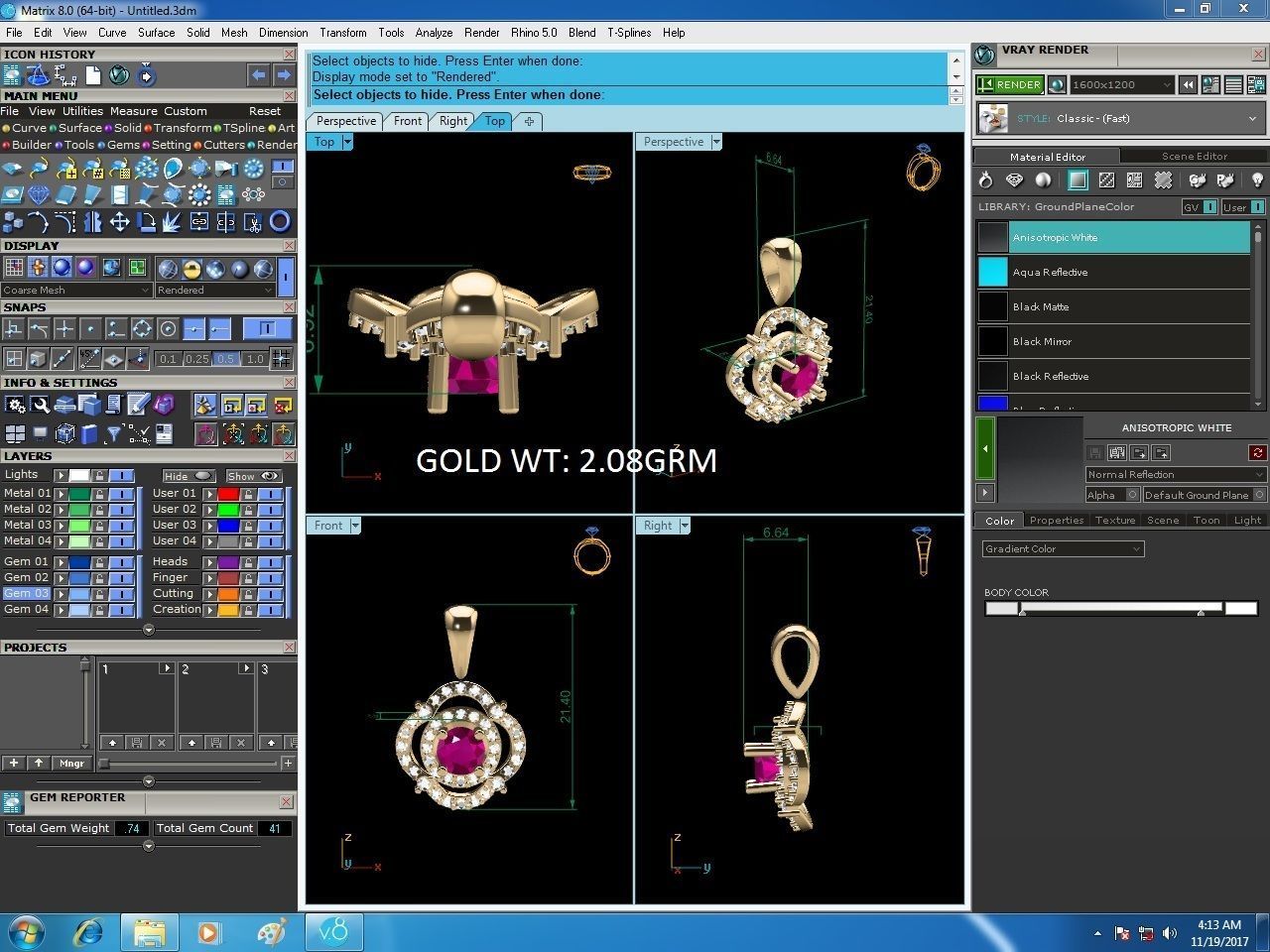
Task: Click the green RENDER button
Action: [x=1009, y=84]
